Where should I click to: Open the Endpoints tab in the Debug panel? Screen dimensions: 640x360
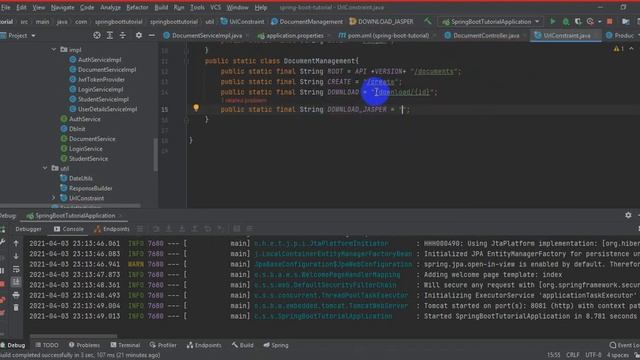(112, 229)
